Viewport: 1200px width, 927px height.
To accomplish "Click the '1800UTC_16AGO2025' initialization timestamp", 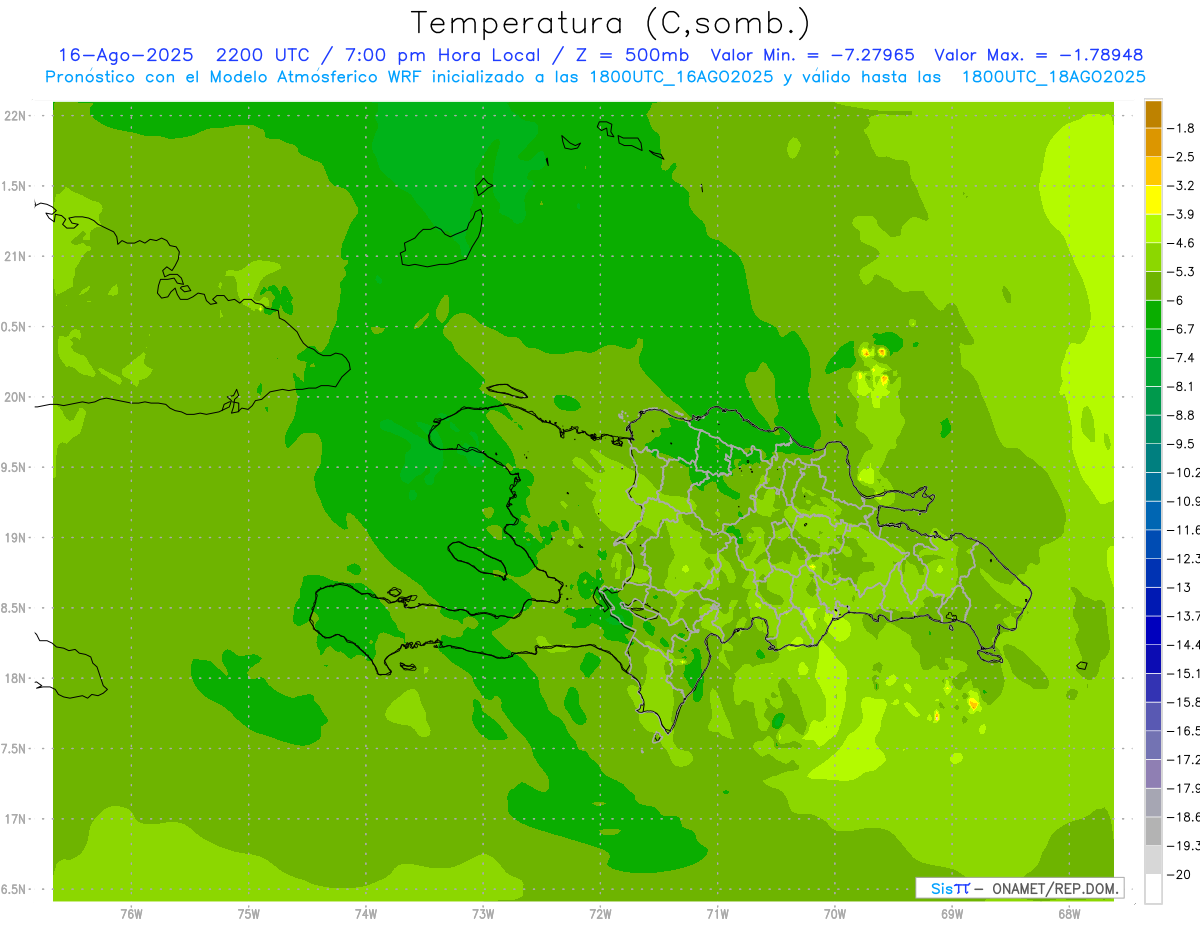I will (677, 77).
